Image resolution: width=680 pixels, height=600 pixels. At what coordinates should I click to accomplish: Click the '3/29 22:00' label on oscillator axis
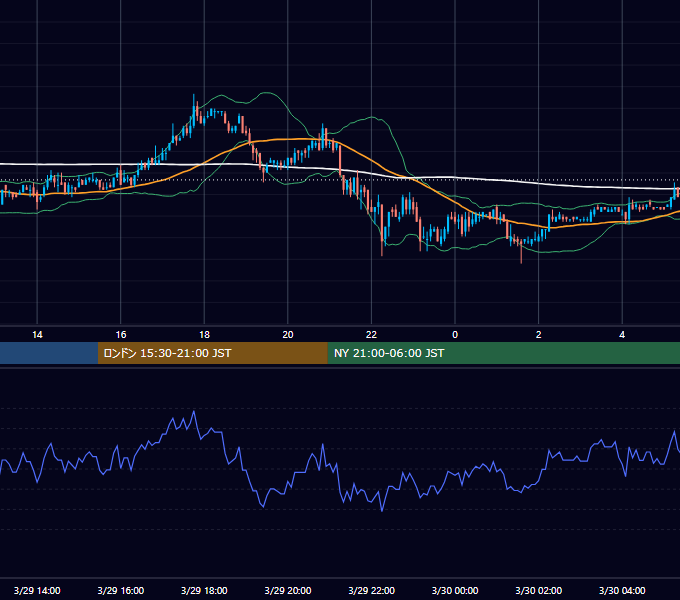coord(371,590)
